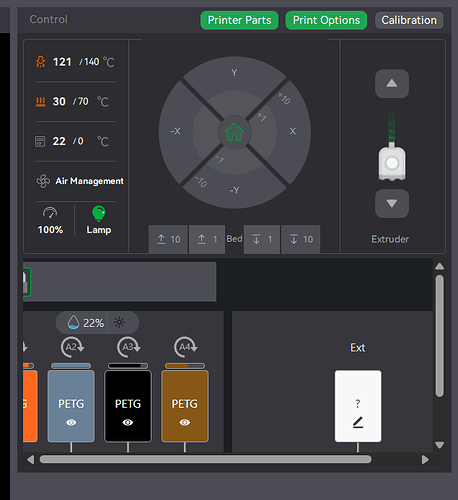Open the Printer Parts panel
This screenshot has height=500, width=458.
tap(239, 20)
